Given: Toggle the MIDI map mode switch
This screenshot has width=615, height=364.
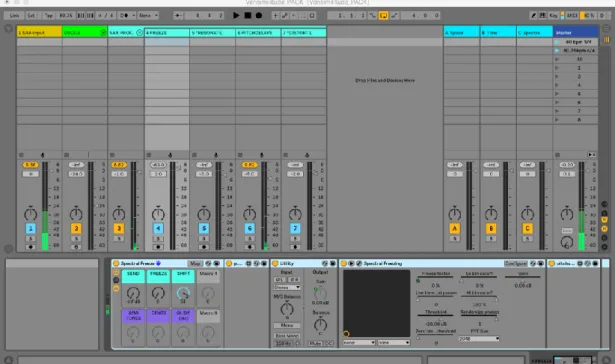Looking at the screenshot, I should point(572,15).
